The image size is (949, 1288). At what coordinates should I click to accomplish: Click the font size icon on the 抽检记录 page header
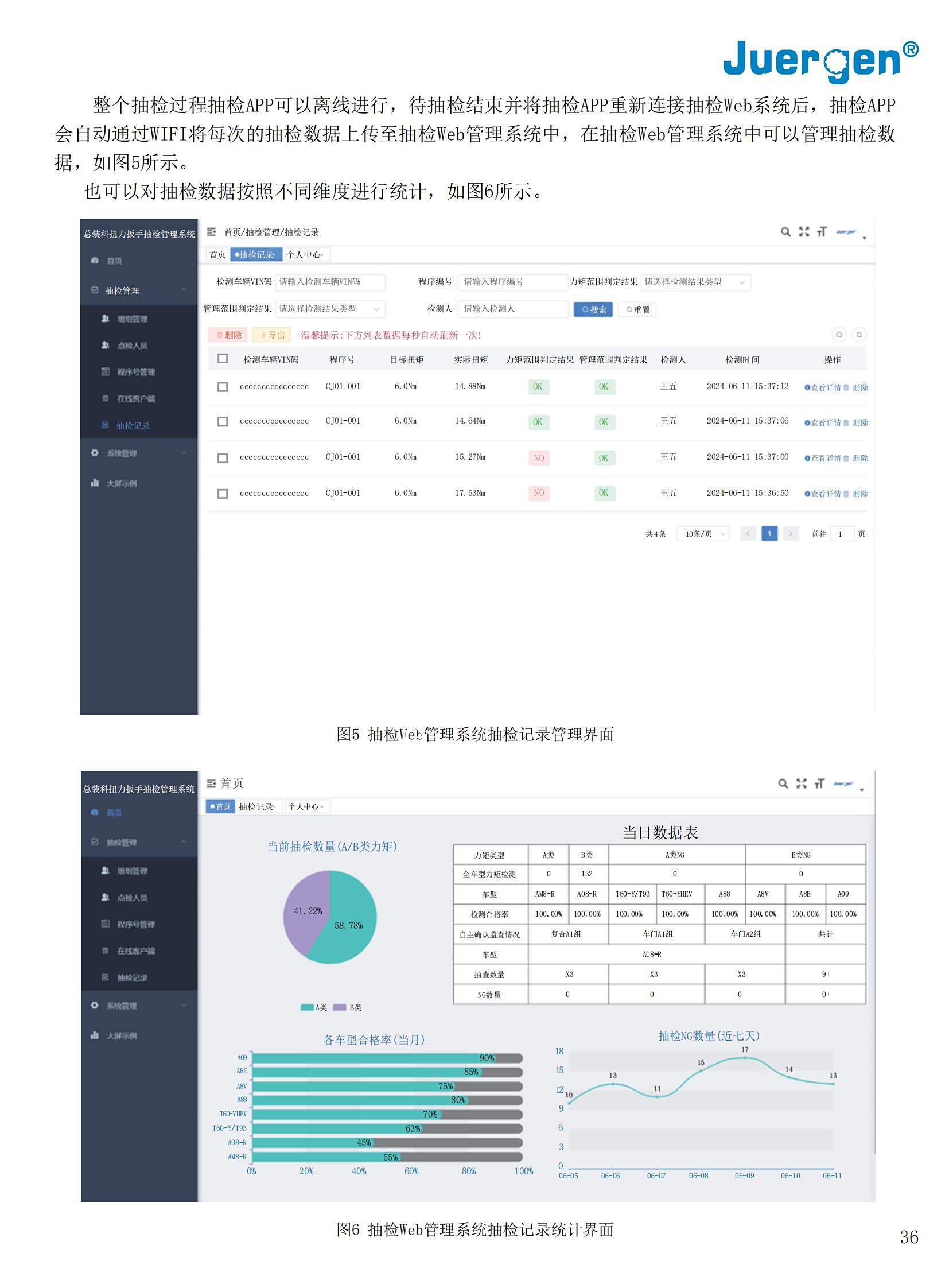[822, 232]
